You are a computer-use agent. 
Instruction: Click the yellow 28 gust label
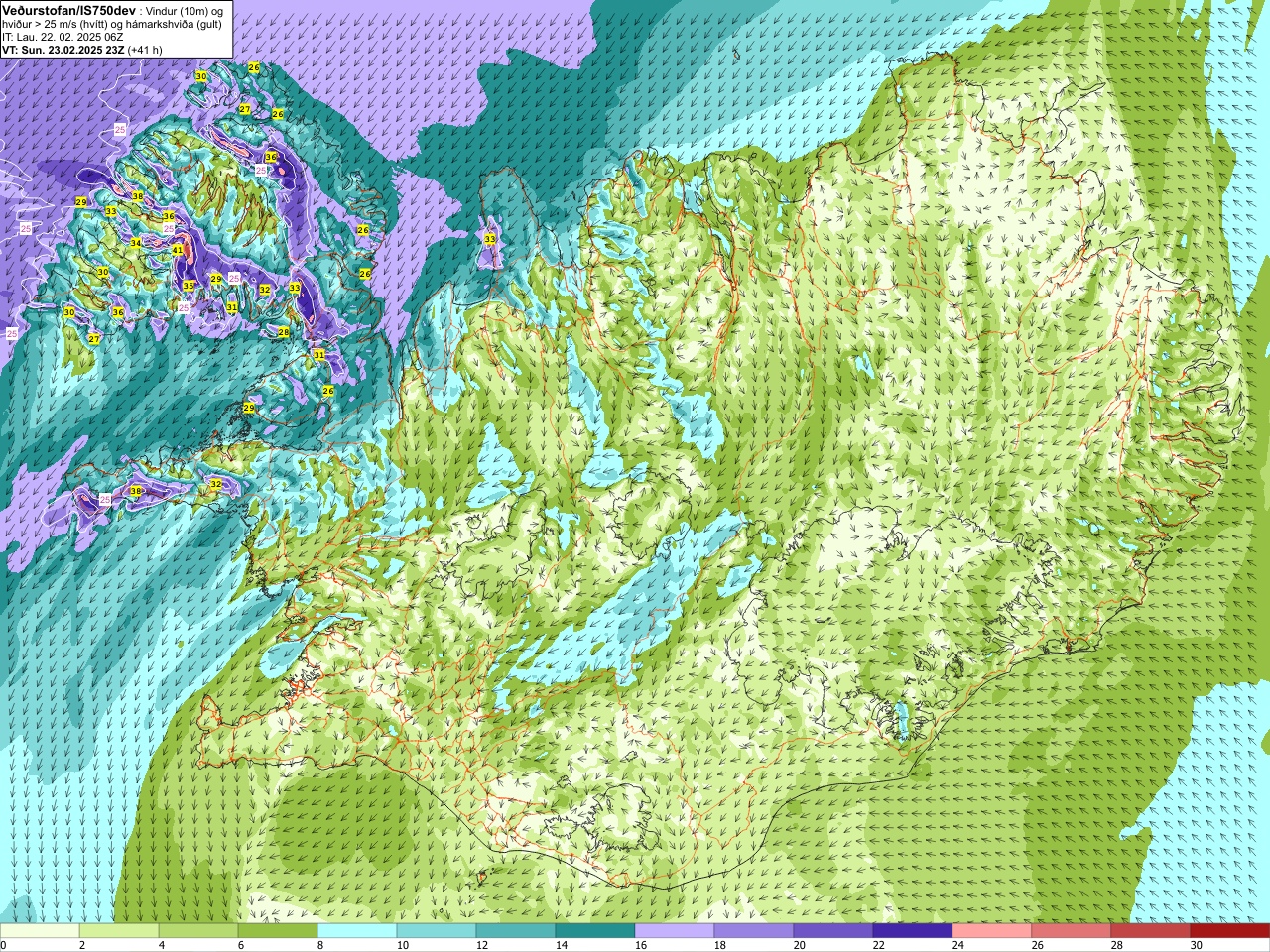(284, 332)
